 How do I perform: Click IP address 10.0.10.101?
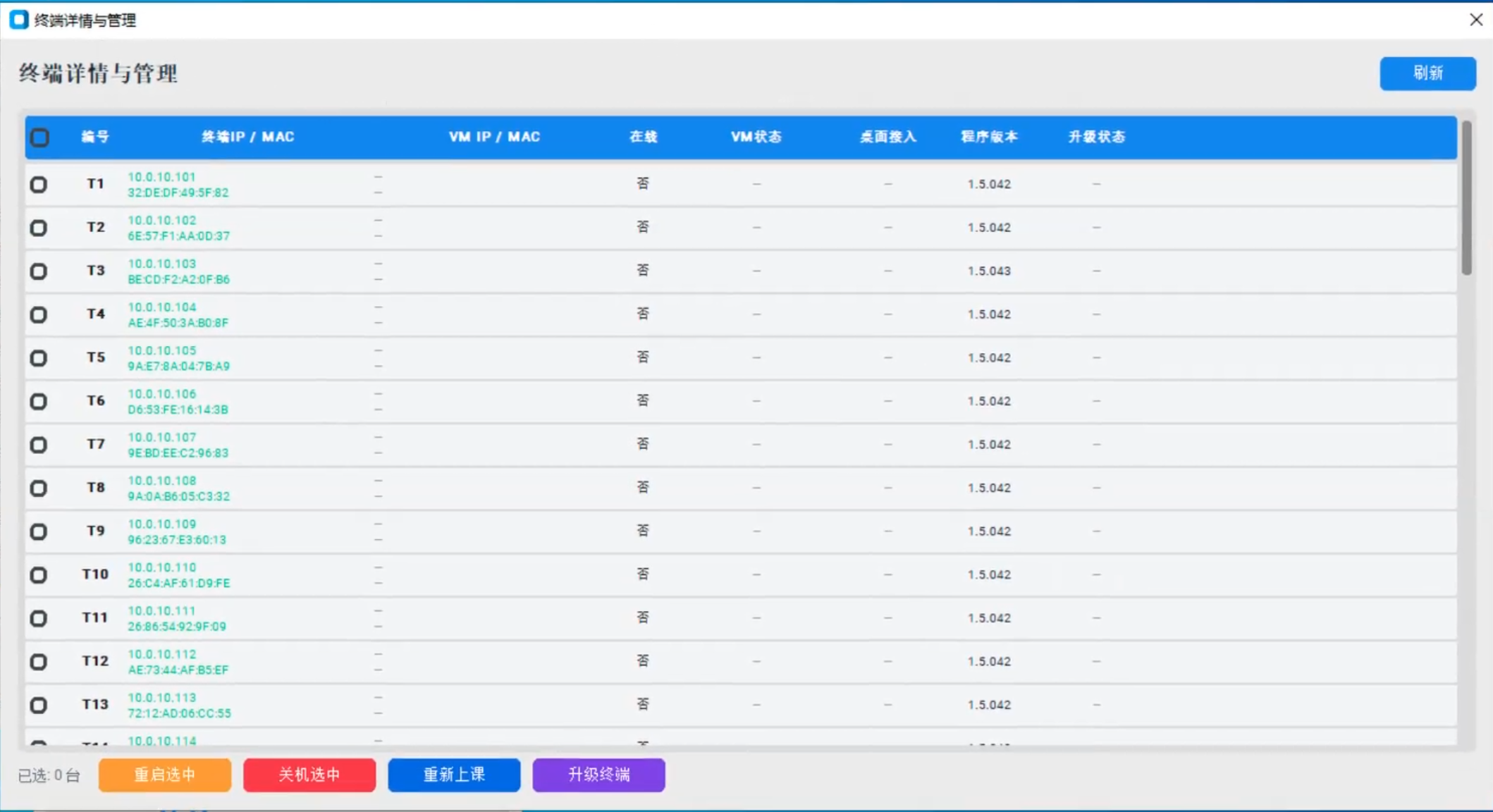pos(161,177)
